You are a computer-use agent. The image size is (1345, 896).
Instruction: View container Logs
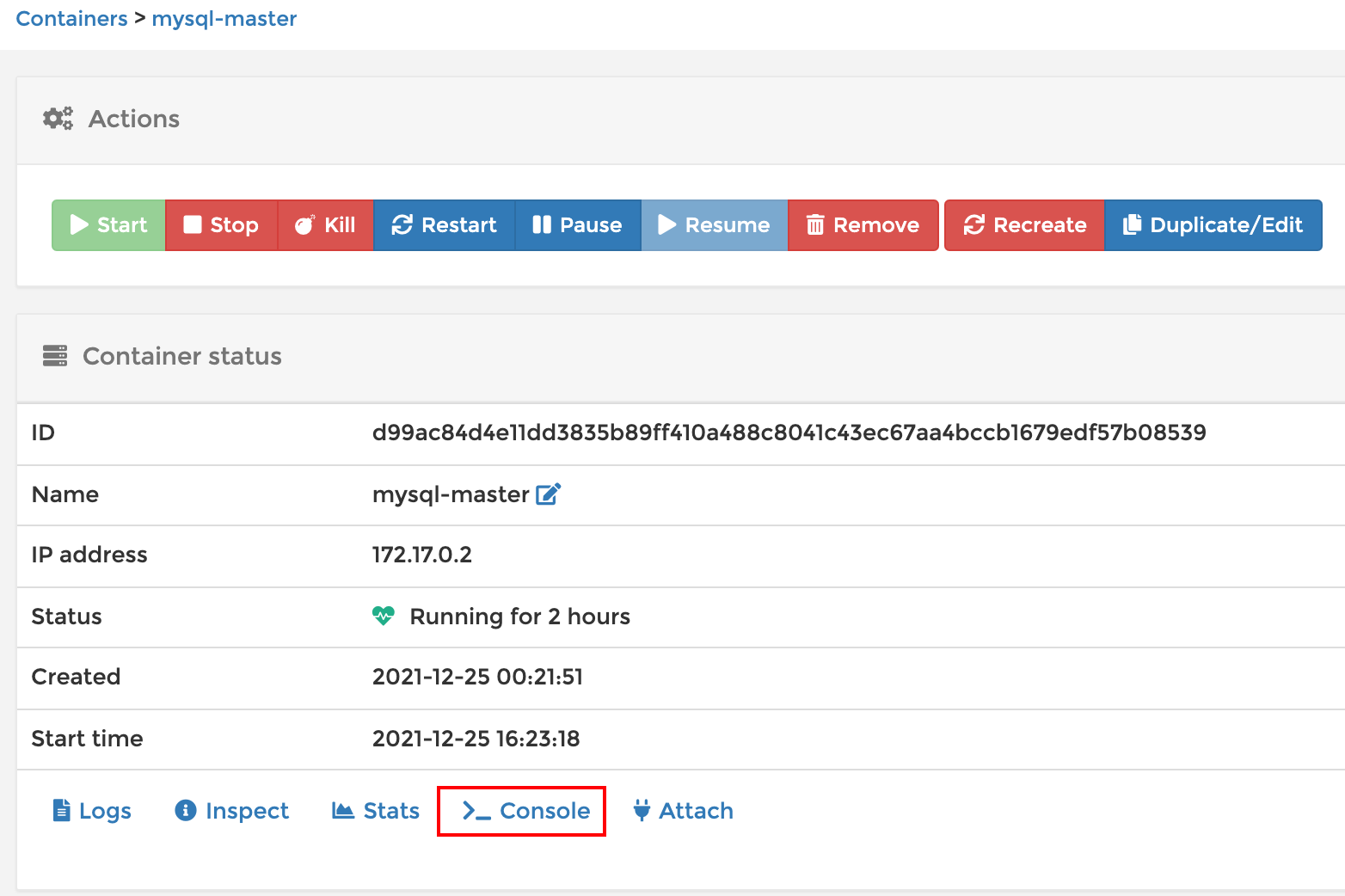click(91, 810)
